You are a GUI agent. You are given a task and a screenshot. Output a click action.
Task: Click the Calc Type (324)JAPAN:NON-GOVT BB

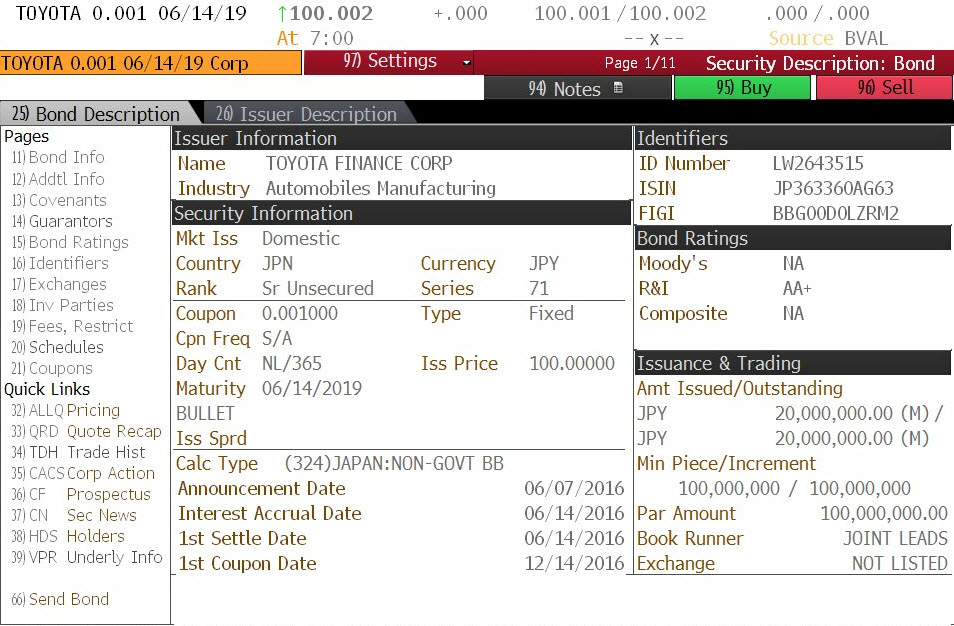click(x=394, y=464)
